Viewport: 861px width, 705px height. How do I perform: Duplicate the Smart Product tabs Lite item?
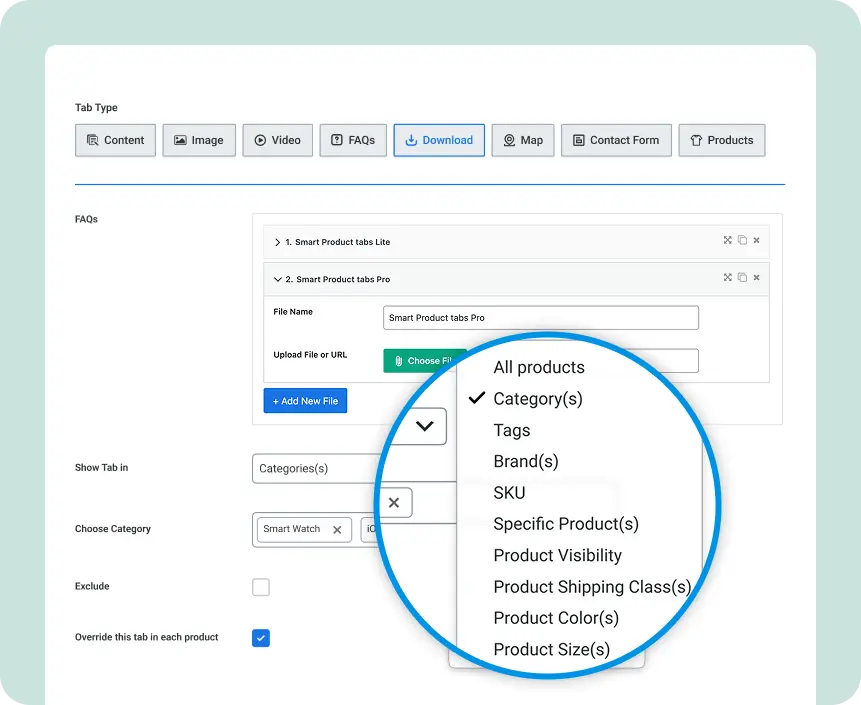[742, 241]
